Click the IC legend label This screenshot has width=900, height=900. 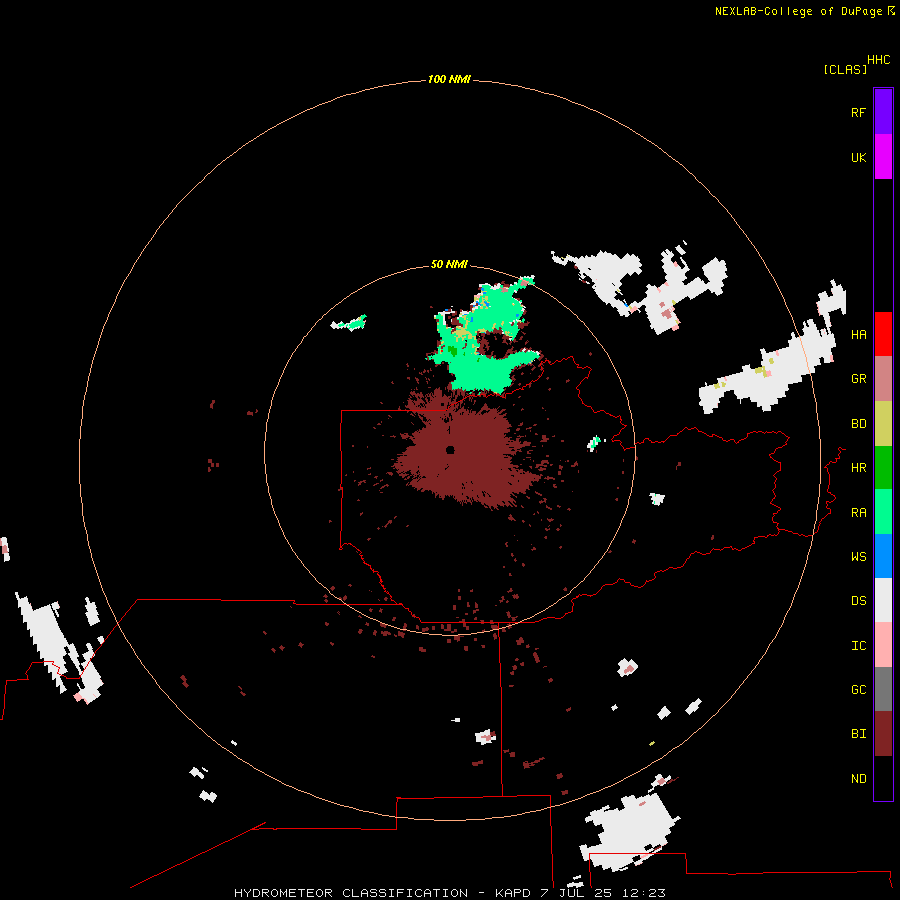[x=859, y=646]
